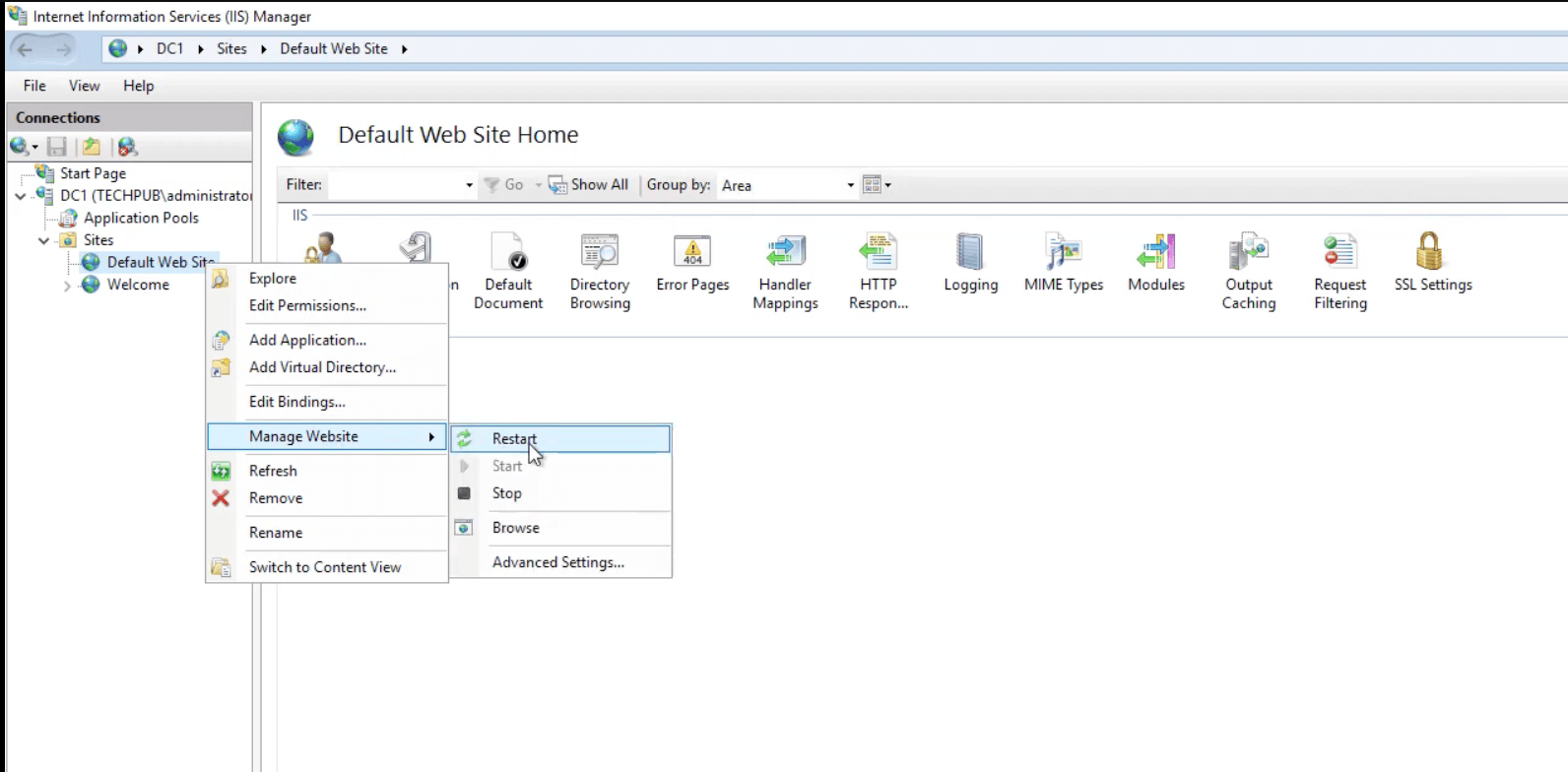Open the Filter combo box dropdown
Image resolution: width=1568 pixels, height=772 pixels.
tap(469, 185)
